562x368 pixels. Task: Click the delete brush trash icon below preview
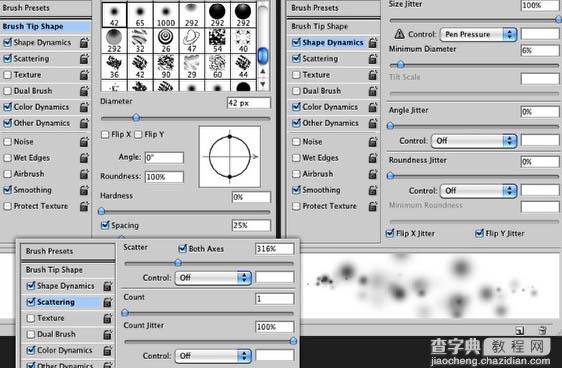tap(543, 330)
